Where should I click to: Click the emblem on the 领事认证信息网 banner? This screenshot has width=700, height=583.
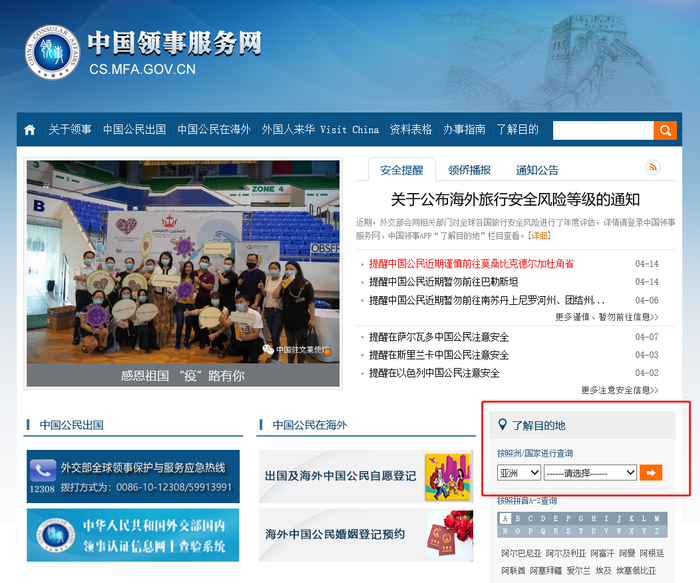pyautogui.click(x=55, y=535)
